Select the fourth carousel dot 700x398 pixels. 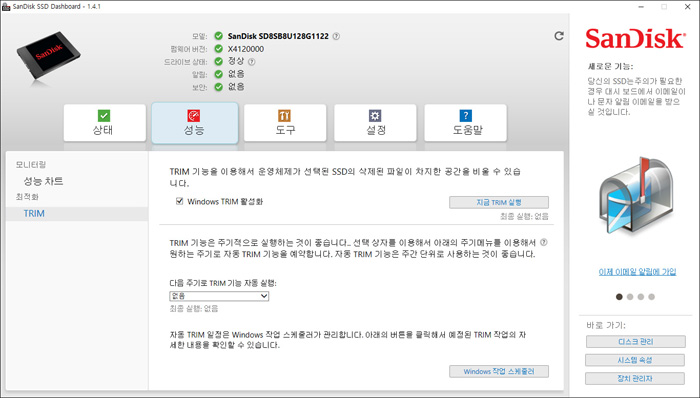click(651, 297)
